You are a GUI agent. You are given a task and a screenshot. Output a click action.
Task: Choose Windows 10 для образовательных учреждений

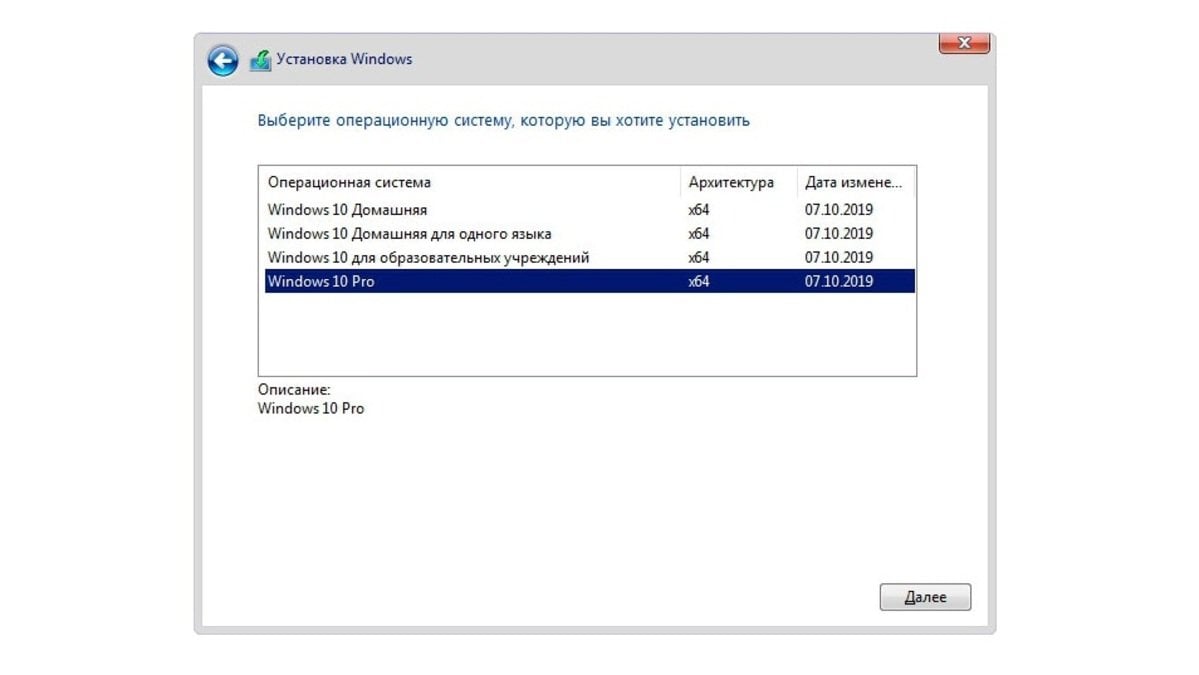click(590, 257)
